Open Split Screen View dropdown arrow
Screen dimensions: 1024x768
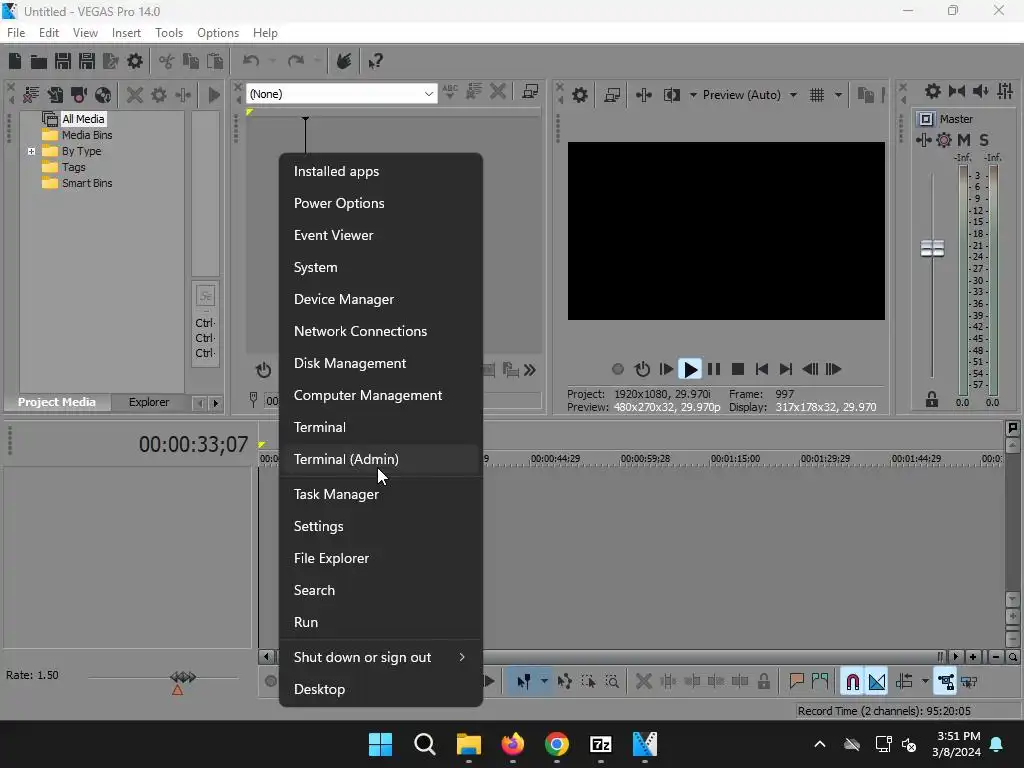[x=693, y=95]
